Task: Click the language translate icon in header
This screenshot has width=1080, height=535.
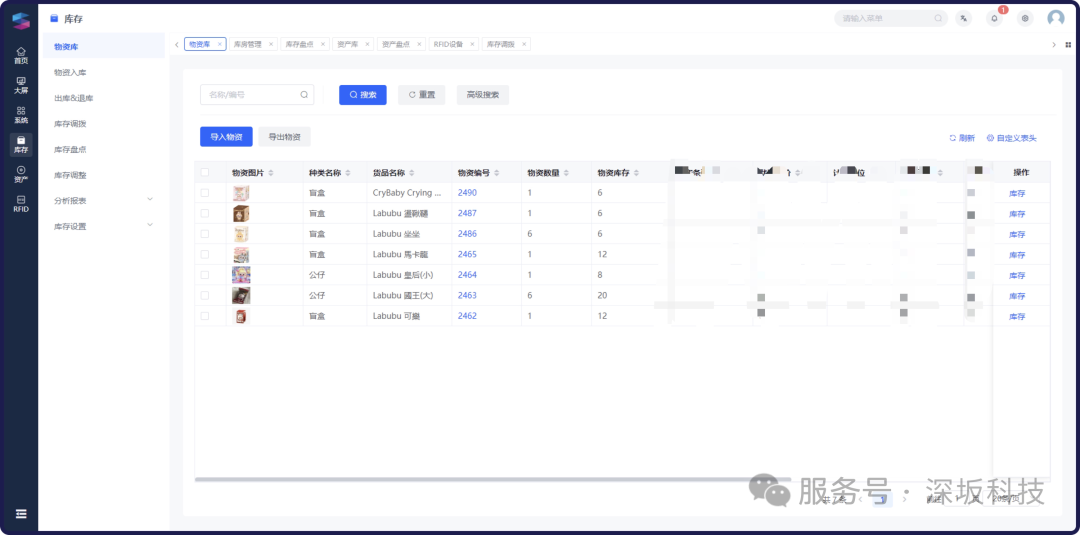Action: [964, 19]
